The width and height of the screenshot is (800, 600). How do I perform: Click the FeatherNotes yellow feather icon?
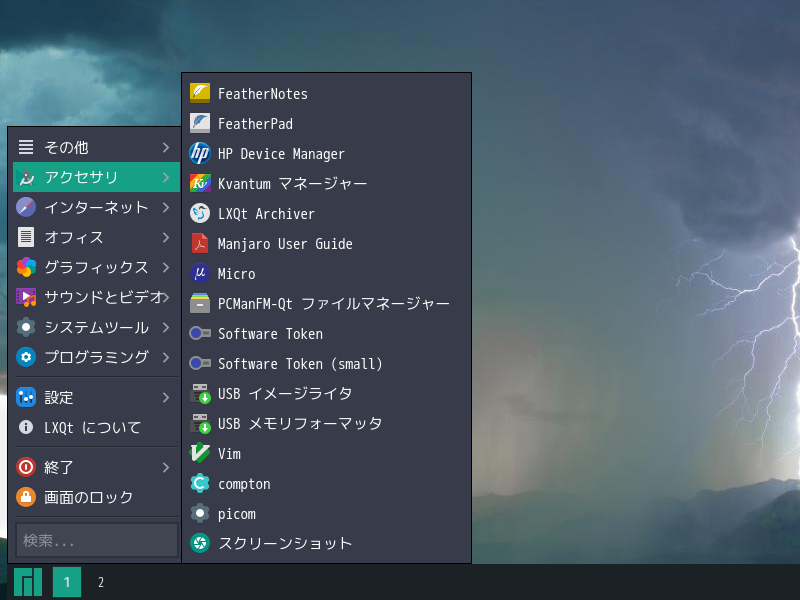tap(199, 93)
